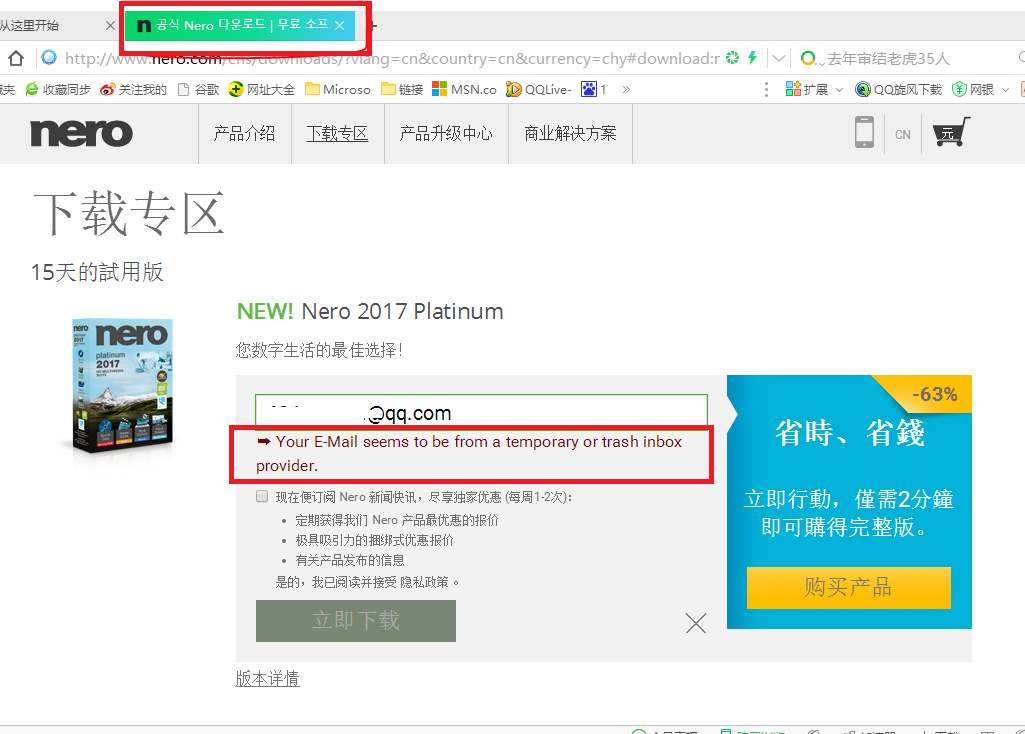The width and height of the screenshot is (1025, 734).
Task: Go to browser home page icon
Action: tap(16, 59)
